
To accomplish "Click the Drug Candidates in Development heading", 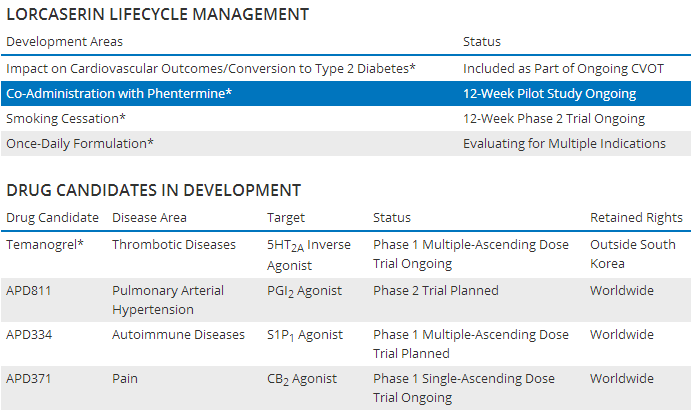I will pos(153,190).
